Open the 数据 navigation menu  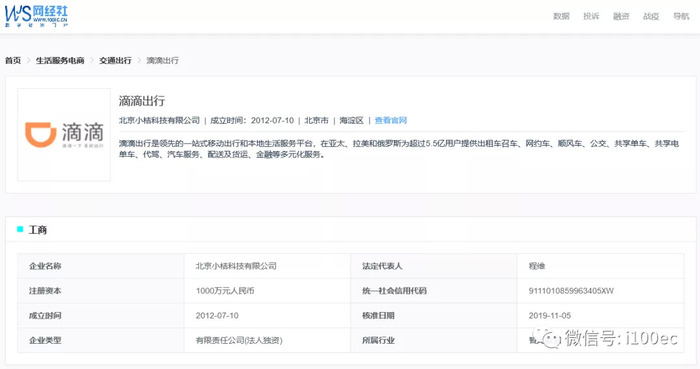coord(561,17)
